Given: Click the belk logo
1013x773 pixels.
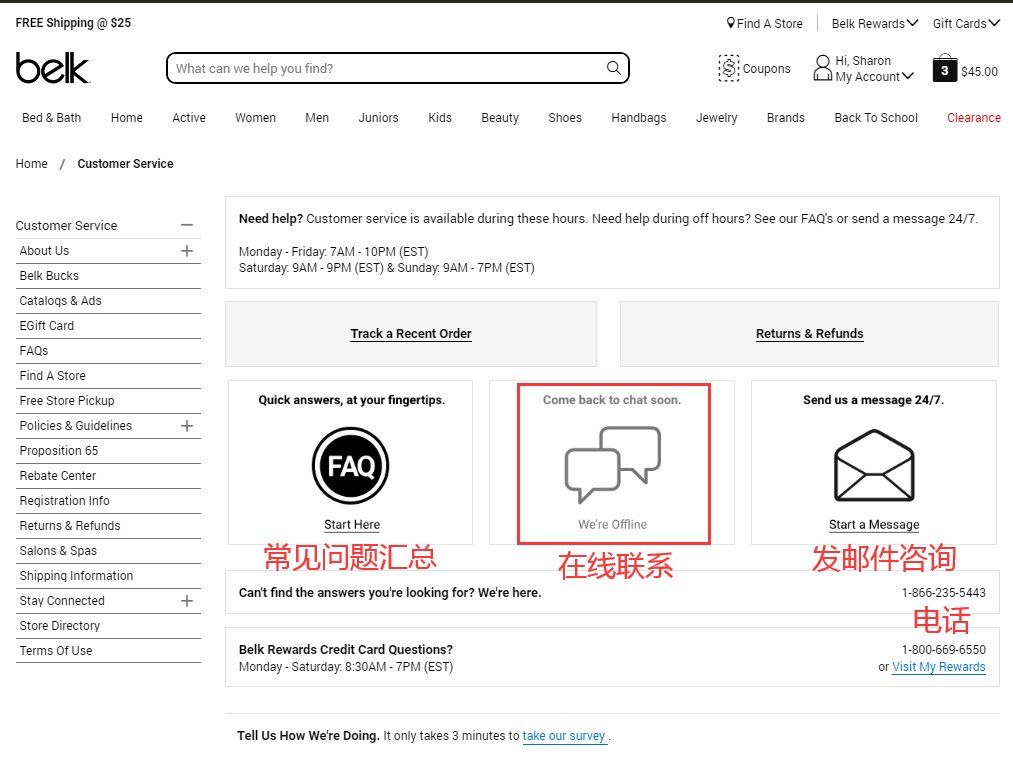Looking at the screenshot, I should pos(52,68).
